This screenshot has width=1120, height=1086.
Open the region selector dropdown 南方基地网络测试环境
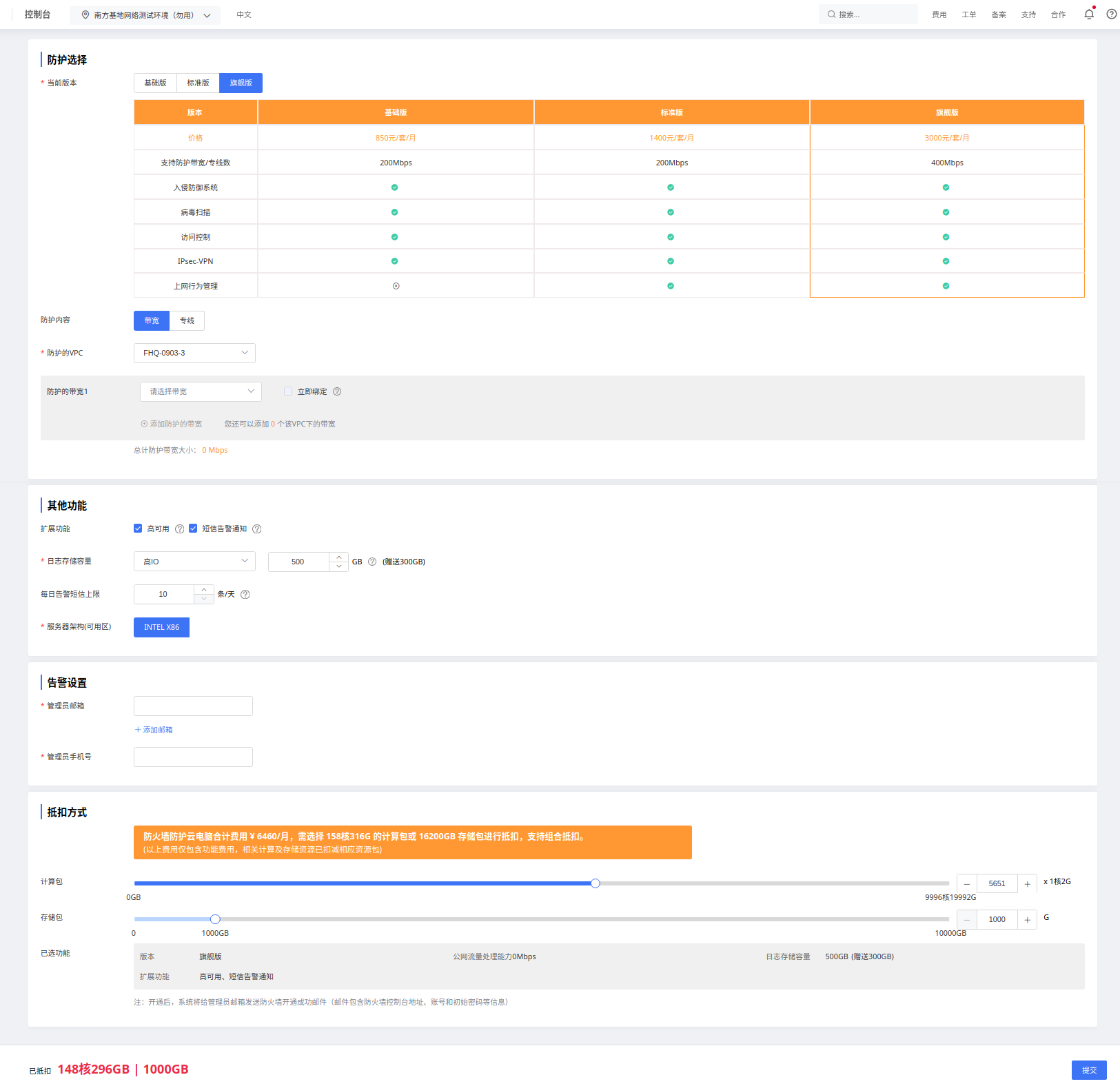[145, 15]
